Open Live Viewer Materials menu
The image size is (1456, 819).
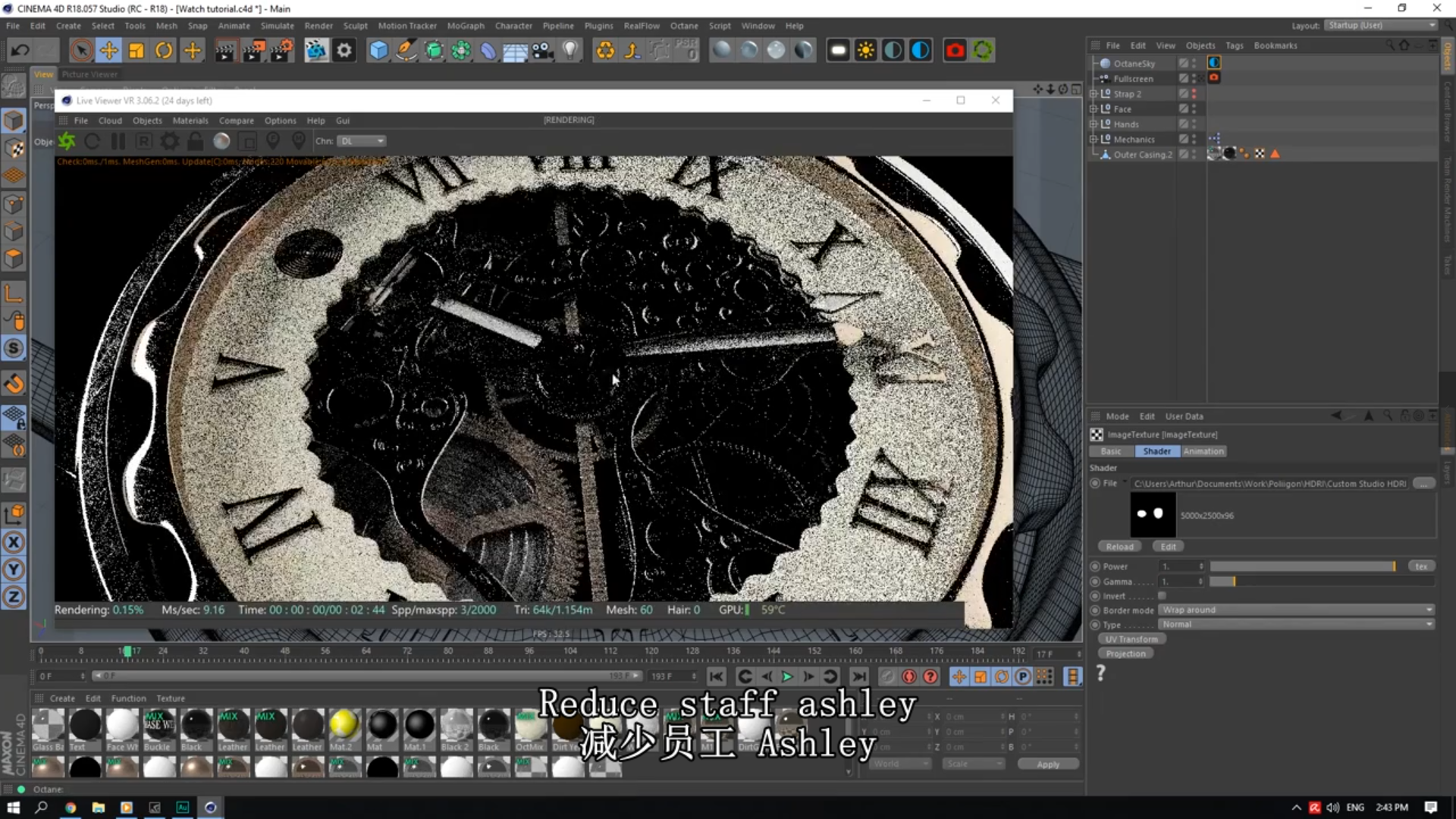tap(190, 121)
